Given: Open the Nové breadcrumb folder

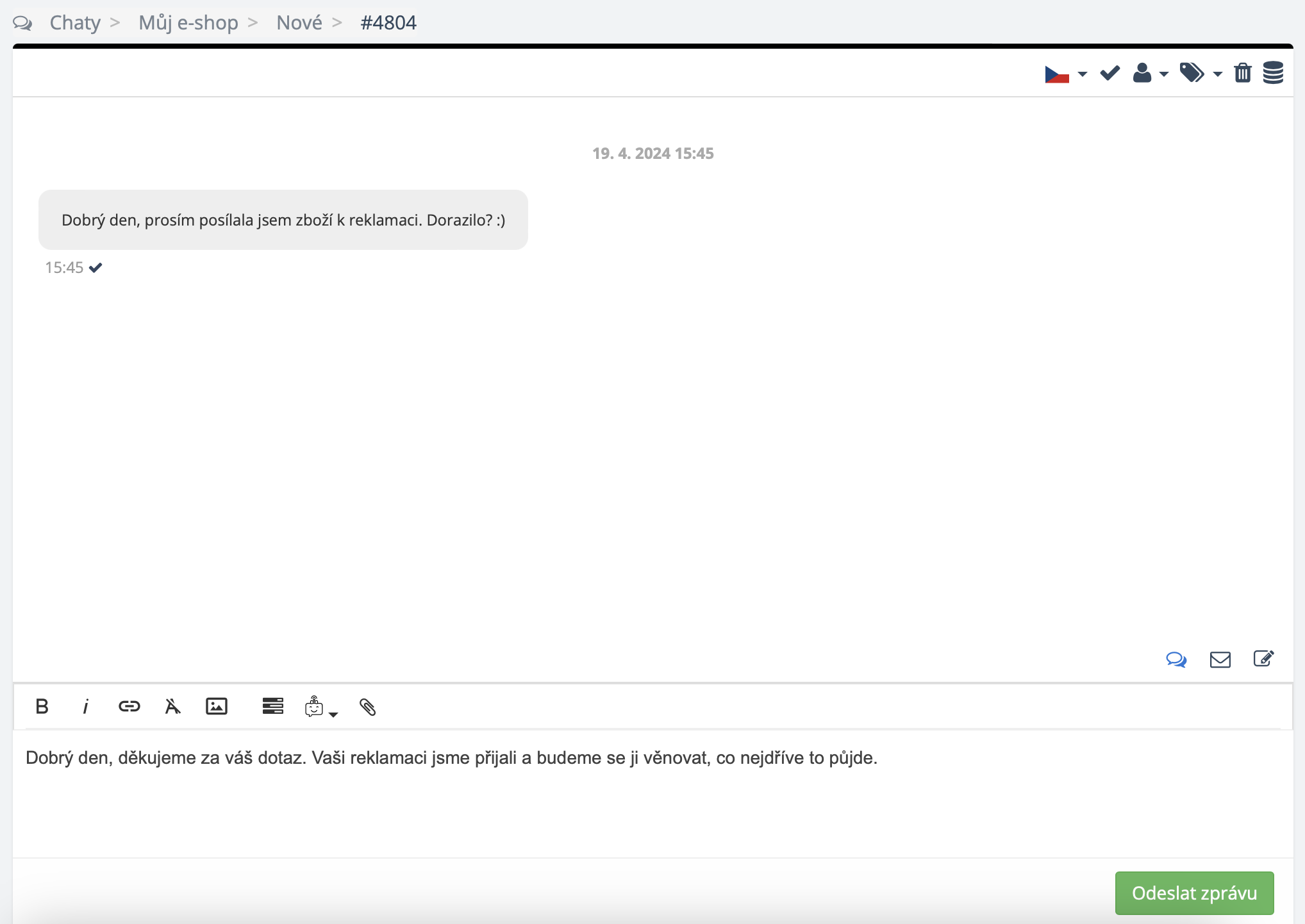Looking at the screenshot, I should pos(299,22).
